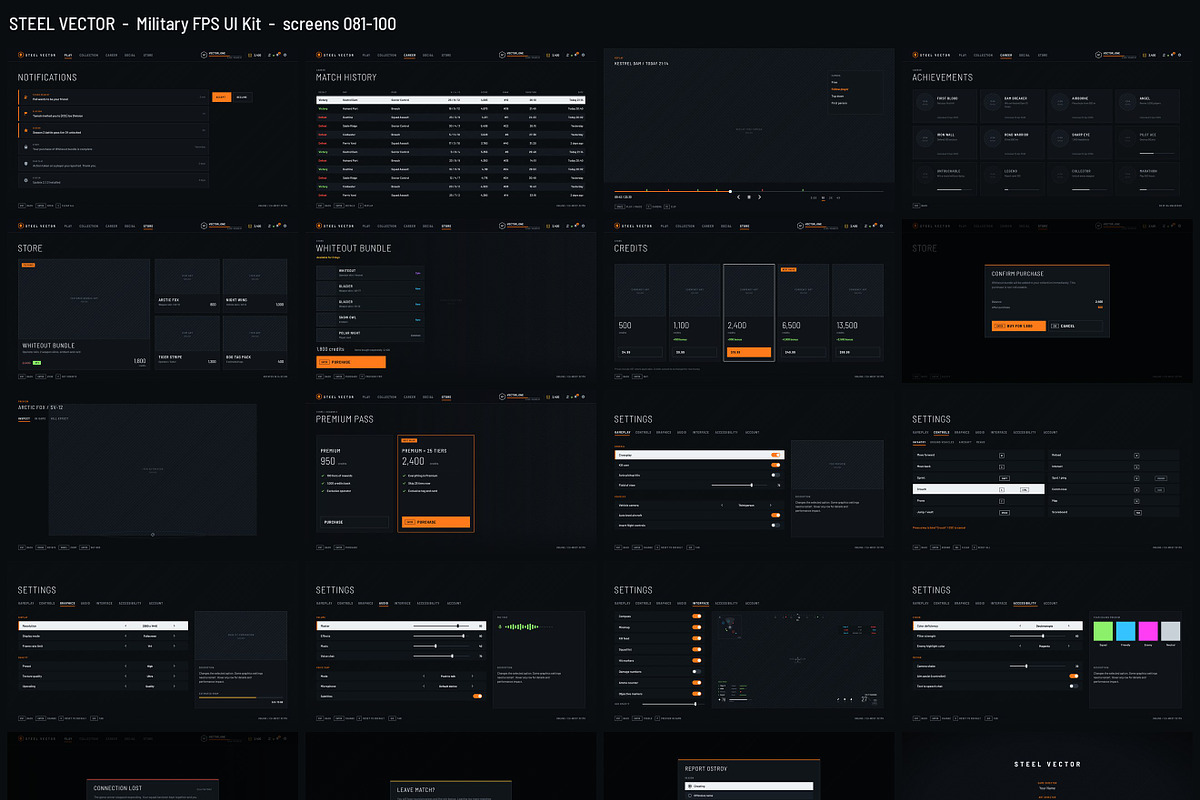Click the microphone icon in Audio mic test
This screenshot has height=800, width=1200.
tap(501, 627)
